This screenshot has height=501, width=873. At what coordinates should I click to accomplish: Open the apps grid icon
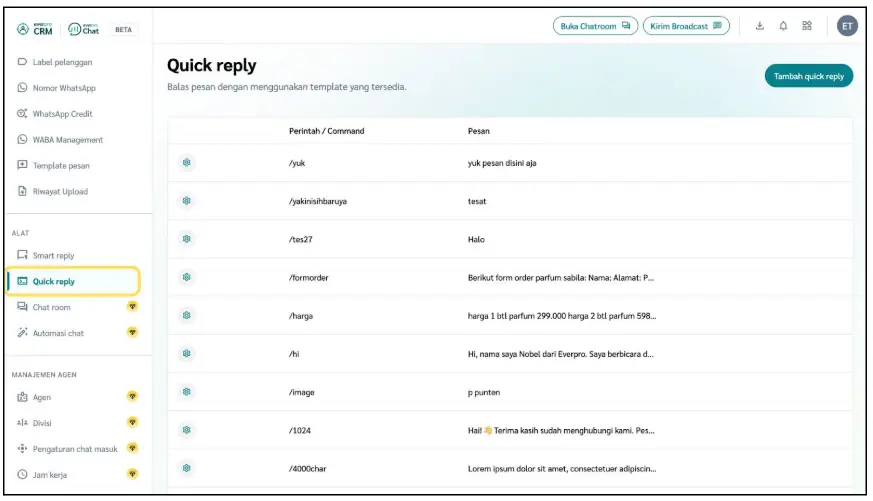point(807,26)
